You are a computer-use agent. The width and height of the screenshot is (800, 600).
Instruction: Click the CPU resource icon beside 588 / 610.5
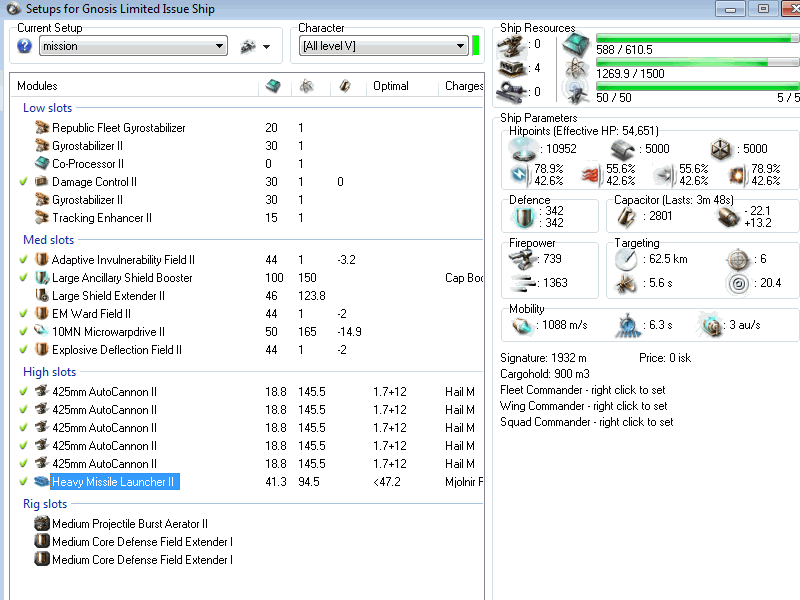[x=576, y=44]
